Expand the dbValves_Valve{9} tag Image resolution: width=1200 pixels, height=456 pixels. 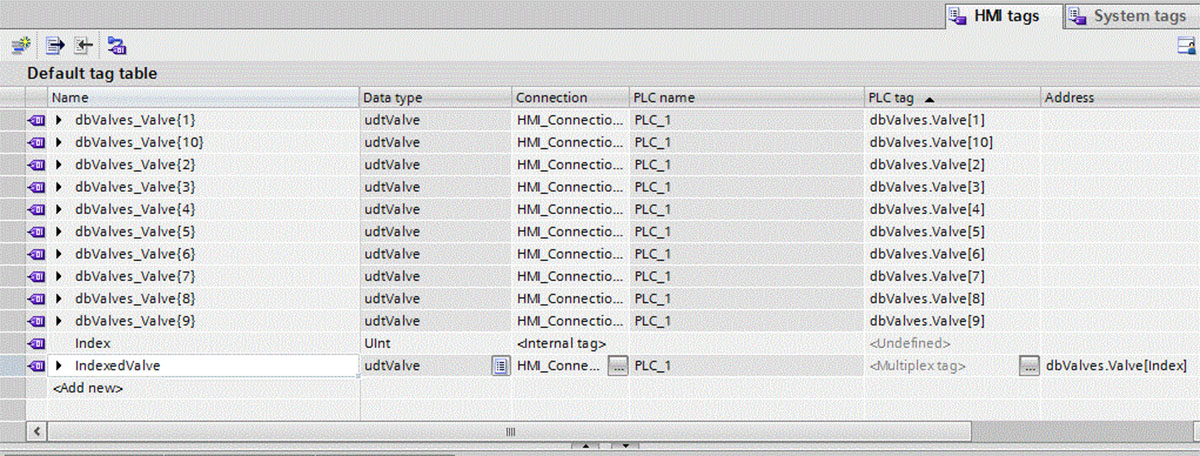tap(59, 321)
